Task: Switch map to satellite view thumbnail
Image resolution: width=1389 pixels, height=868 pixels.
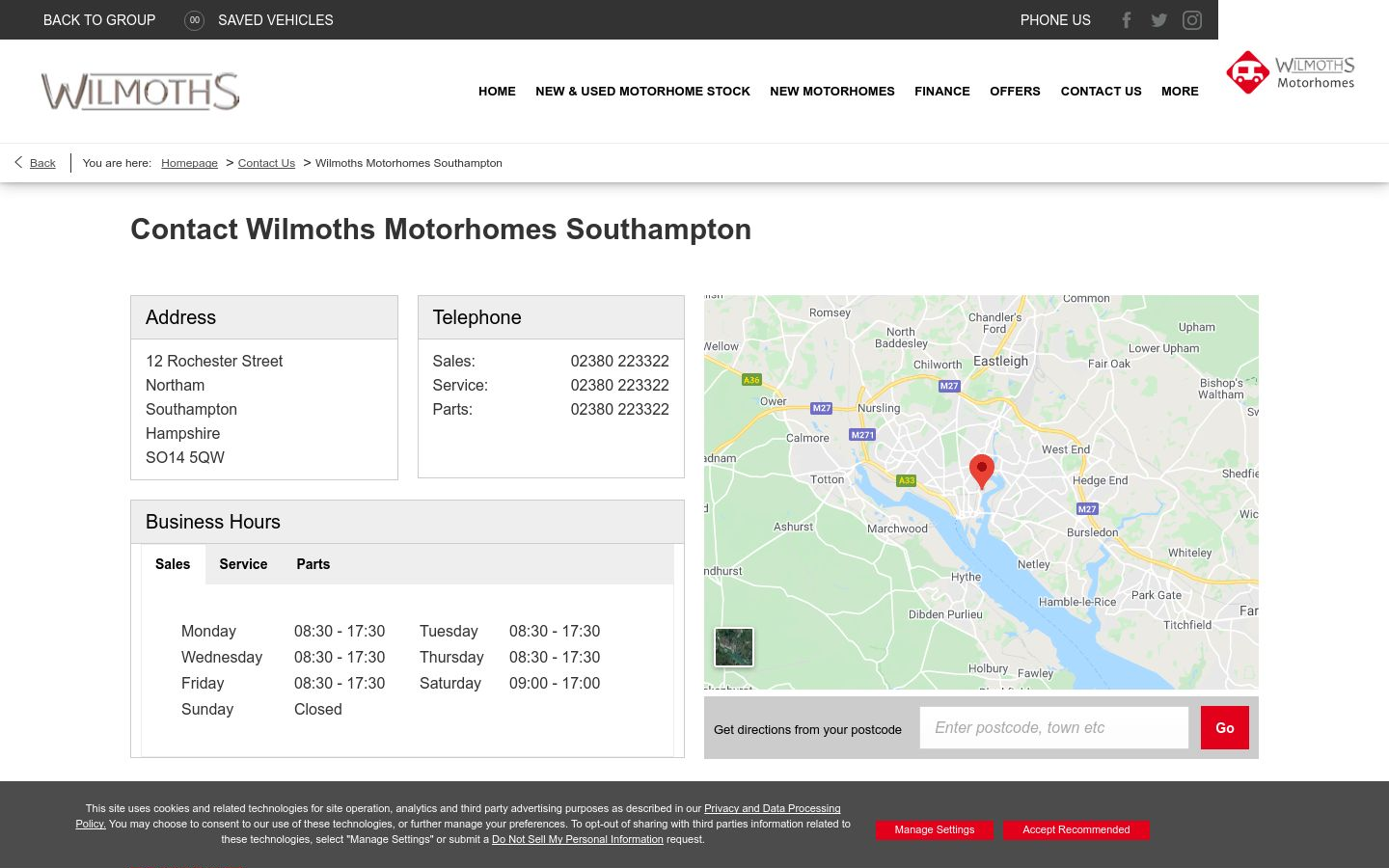Action: pyautogui.click(x=734, y=647)
